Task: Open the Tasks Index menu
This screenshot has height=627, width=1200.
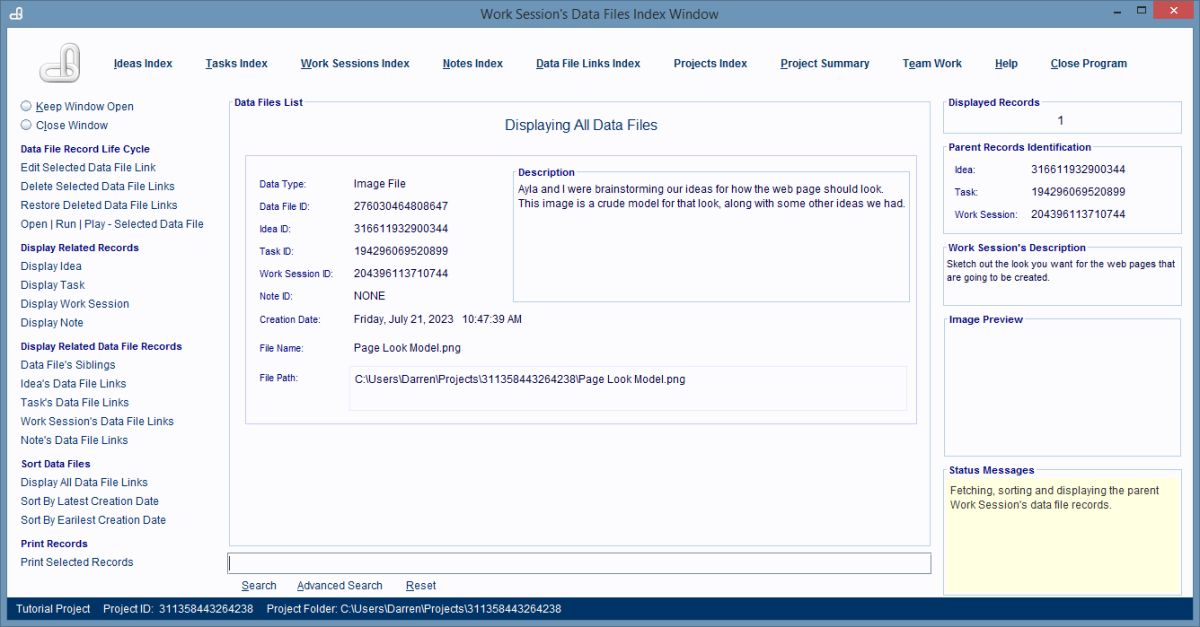Action: pos(237,63)
